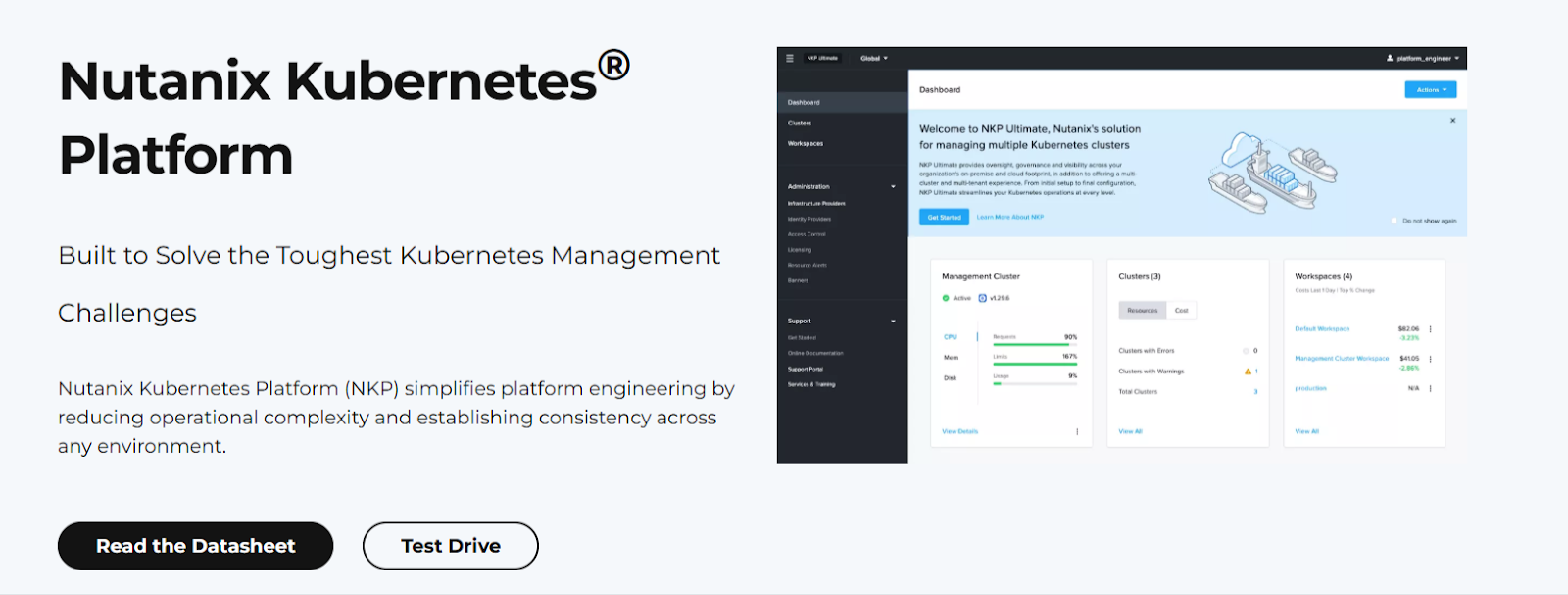The height and width of the screenshot is (595, 1568).
Task: Click the Limits 167% progress bar
Action: click(1035, 364)
